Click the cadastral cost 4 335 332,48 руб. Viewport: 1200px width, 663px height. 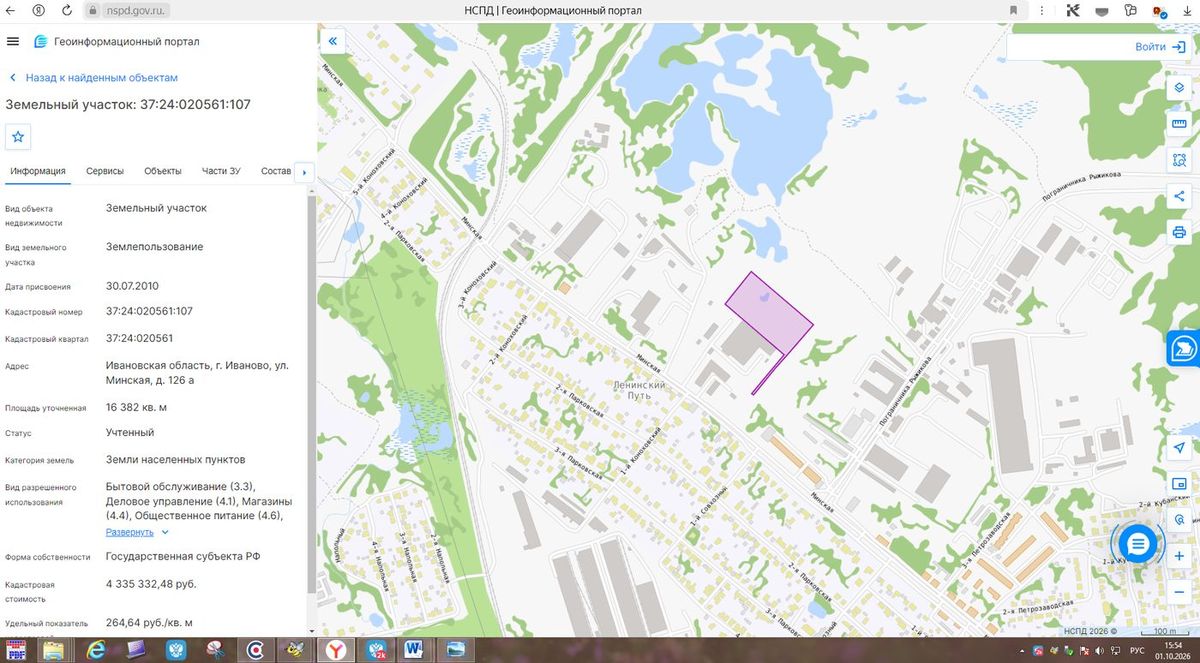(x=151, y=583)
